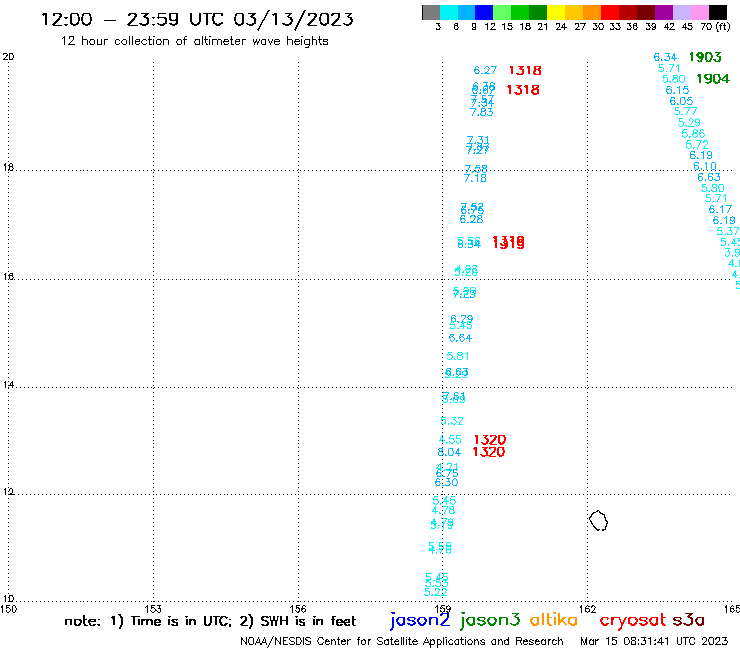
Task: Select the 4.55 wave height value
Action: pyautogui.click(x=450, y=439)
